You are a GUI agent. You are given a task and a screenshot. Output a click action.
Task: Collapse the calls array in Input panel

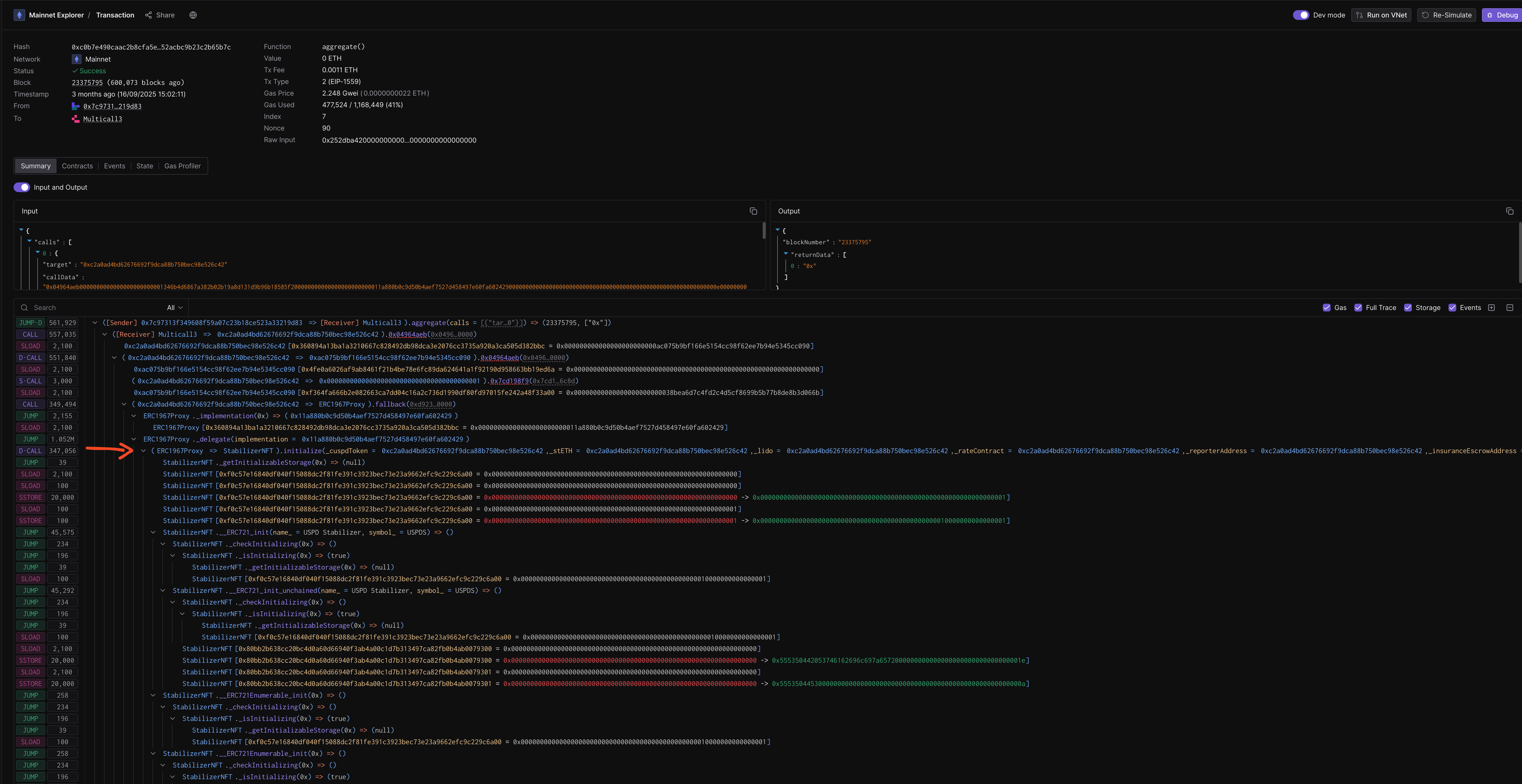pyautogui.click(x=30, y=242)
